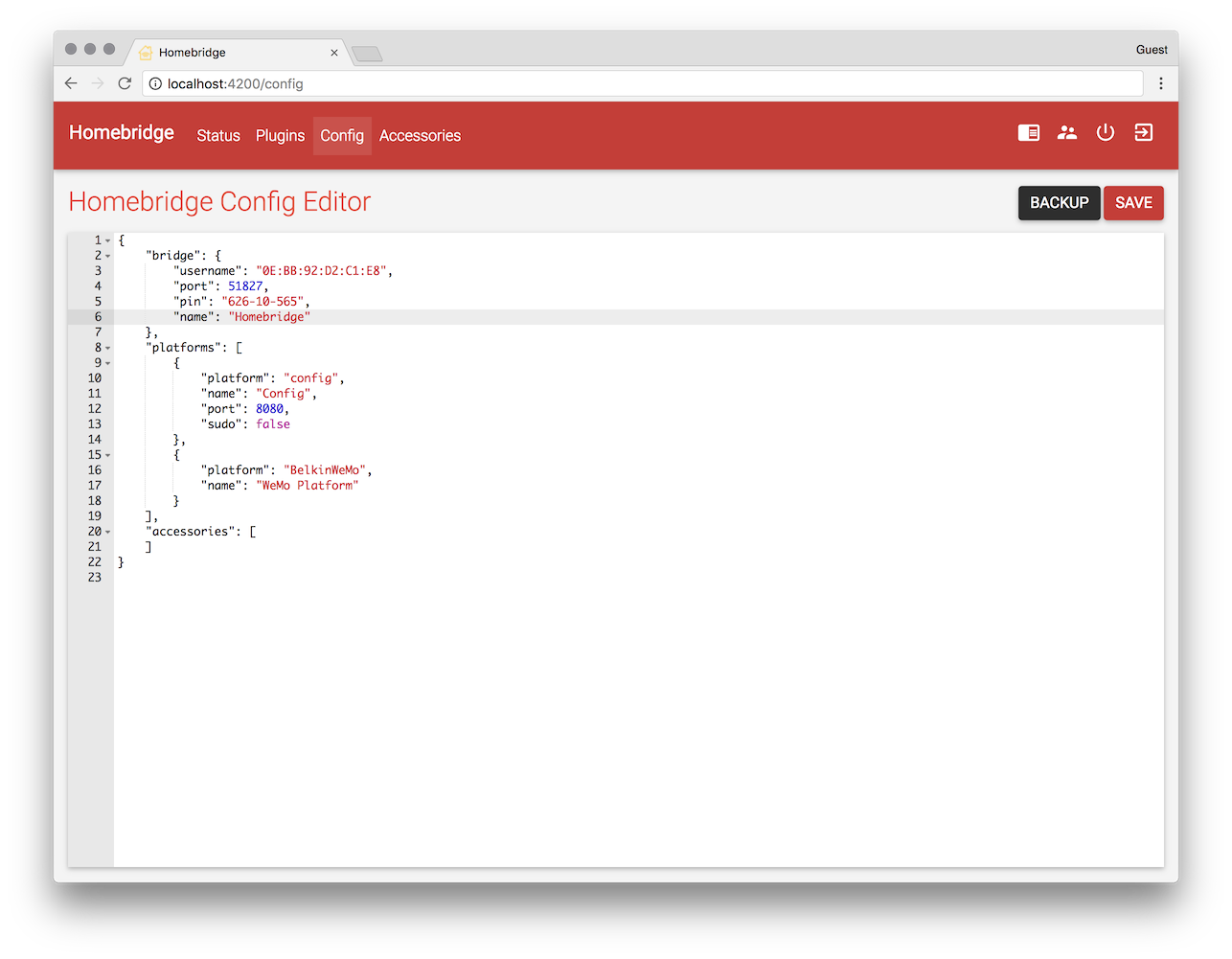Open the Accessories page
This screenshot has width=1232, height=959.
click(420, 136)
